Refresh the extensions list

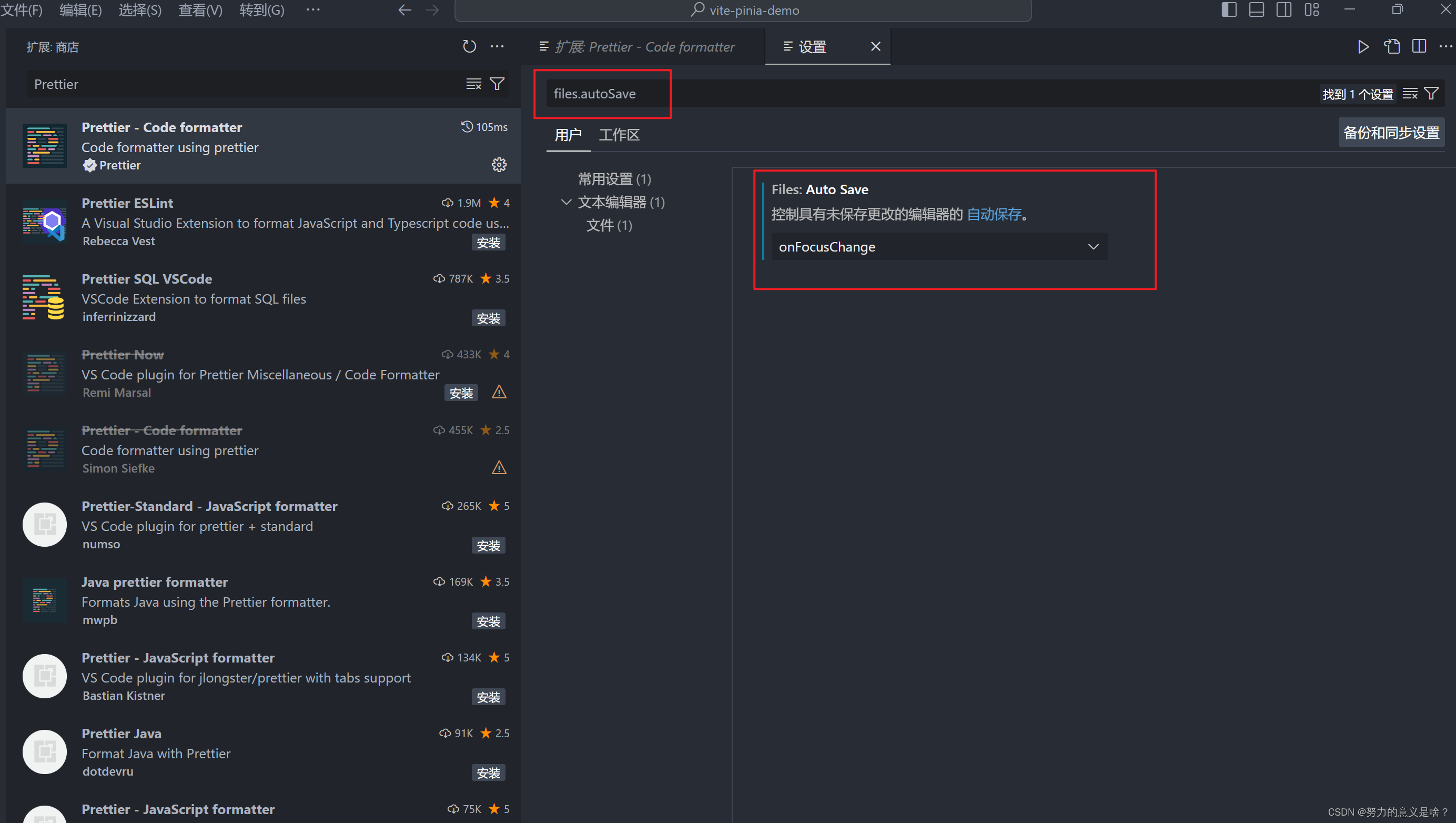[x=469, y=46]
